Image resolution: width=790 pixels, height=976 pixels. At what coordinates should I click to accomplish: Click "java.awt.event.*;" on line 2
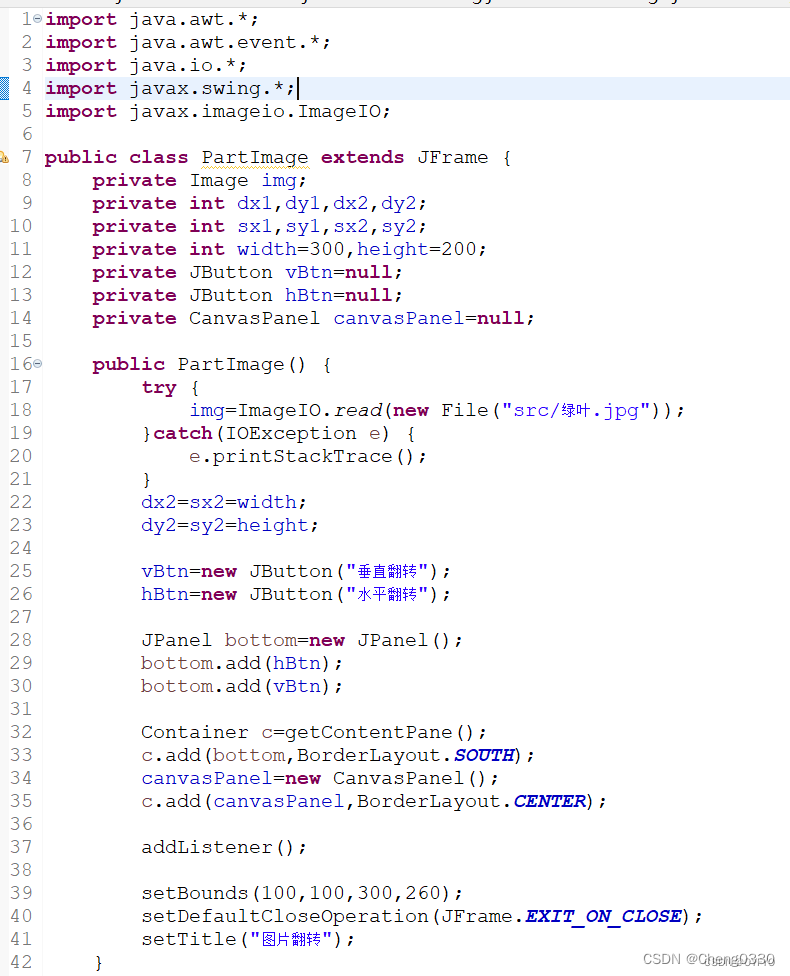click(x=230, y=43)
